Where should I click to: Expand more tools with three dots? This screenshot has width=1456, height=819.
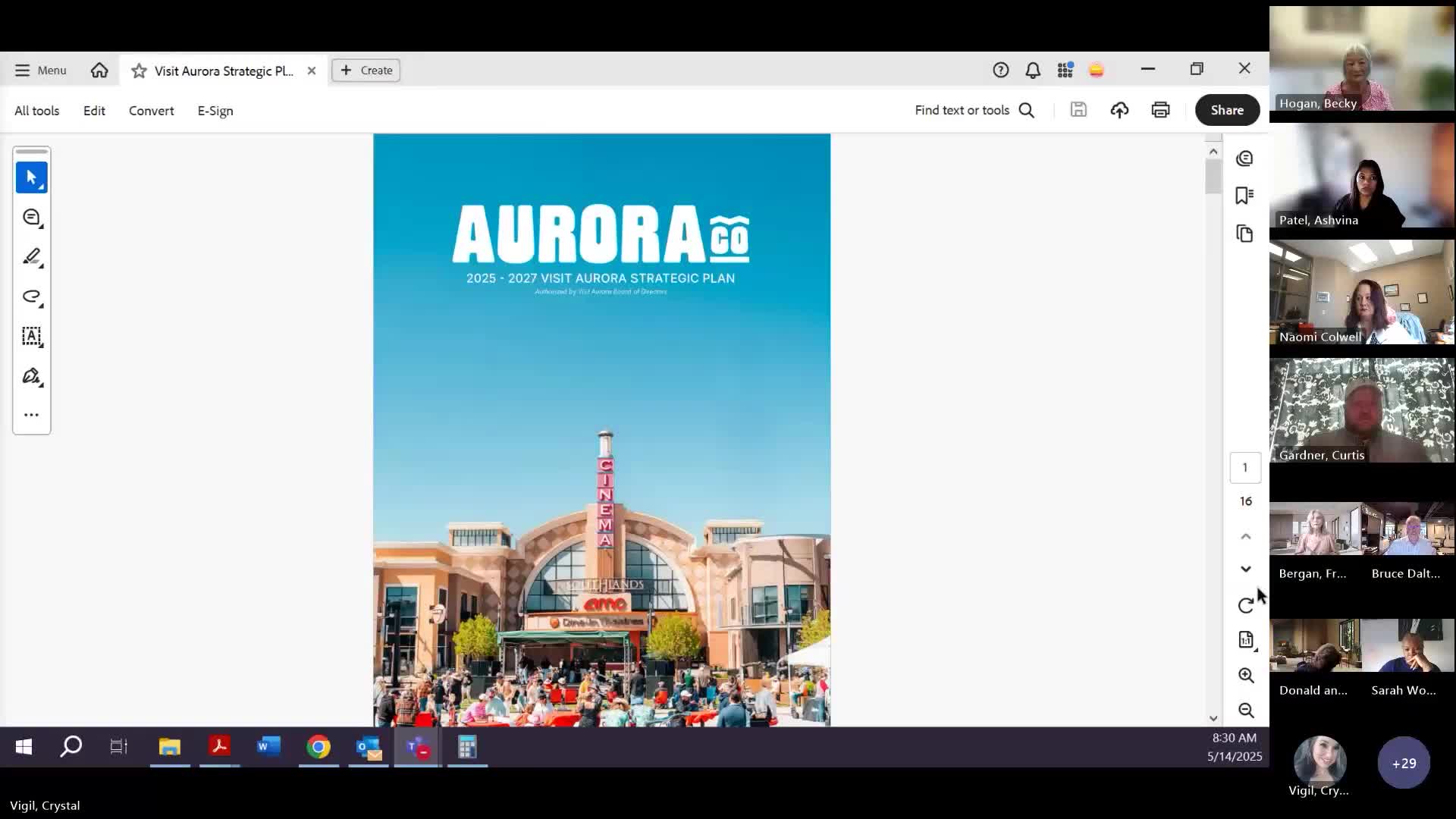point(31,415)
